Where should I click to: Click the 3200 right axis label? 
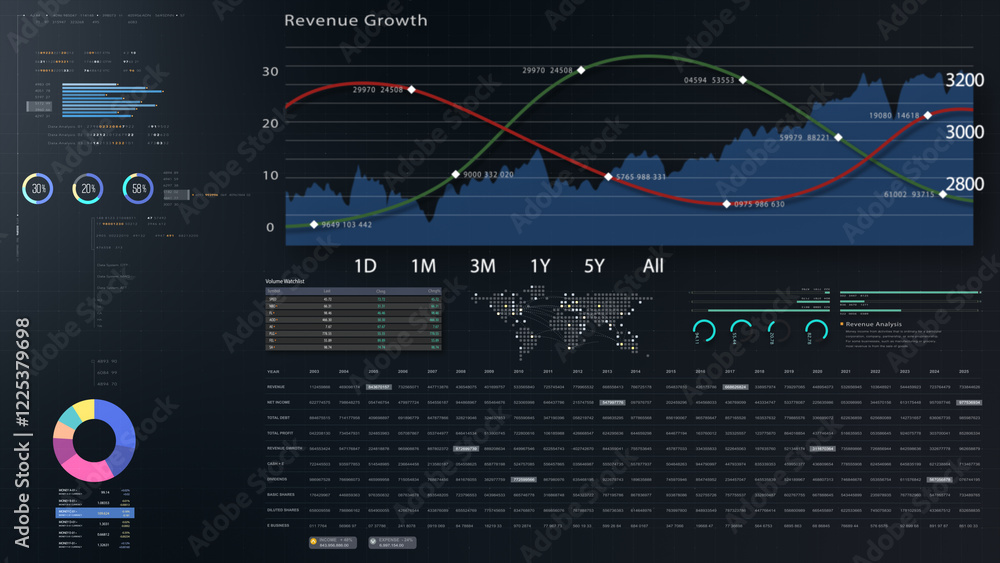pyautogui.click(x=964, y=80)
